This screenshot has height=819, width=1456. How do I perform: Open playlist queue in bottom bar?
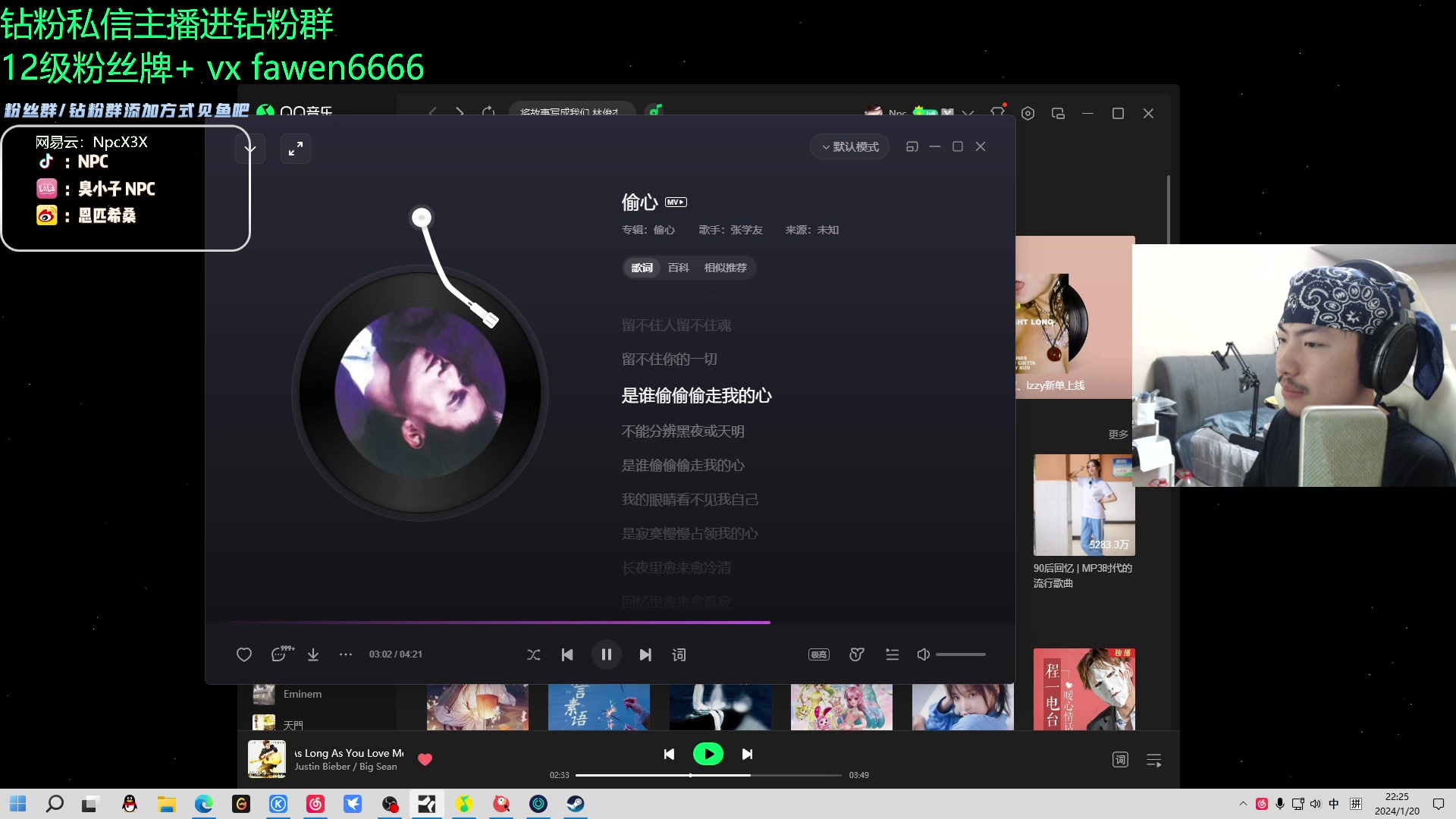click(x=1154, y=760)
